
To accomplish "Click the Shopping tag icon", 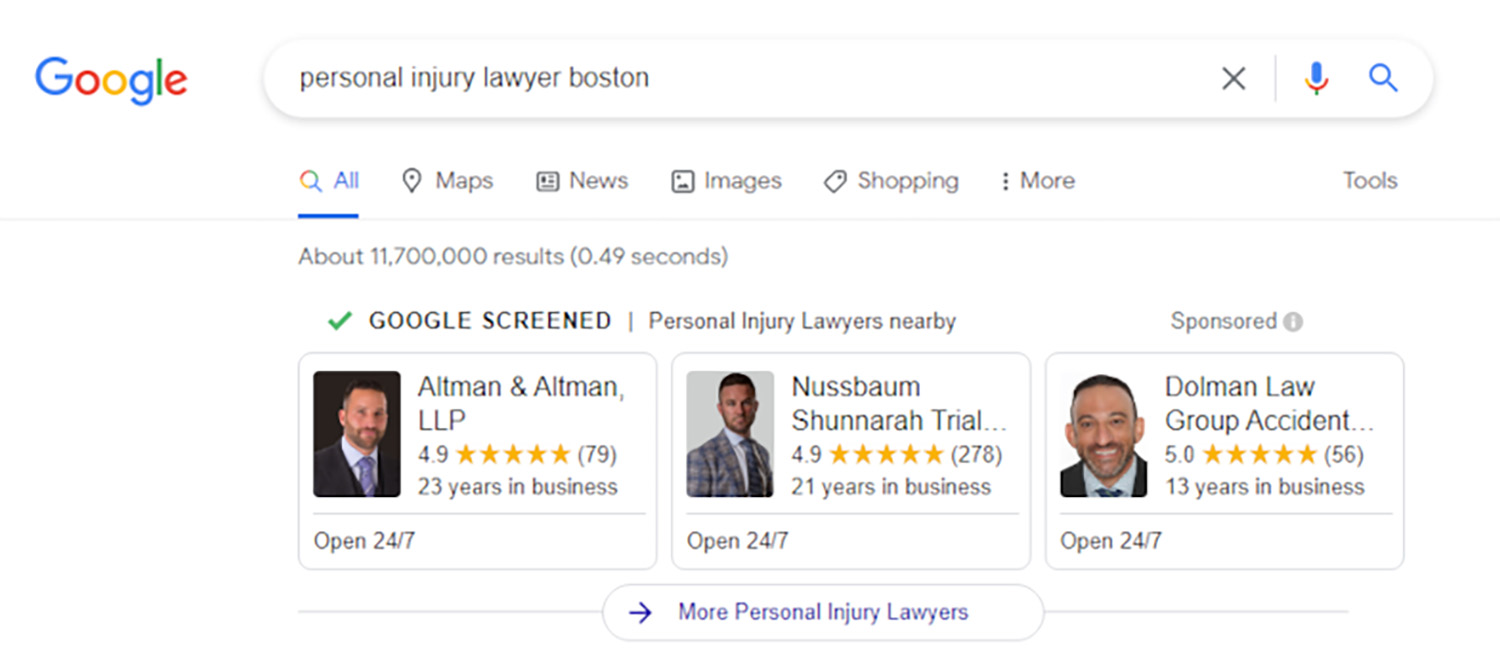I will click(x=836, y=181).
